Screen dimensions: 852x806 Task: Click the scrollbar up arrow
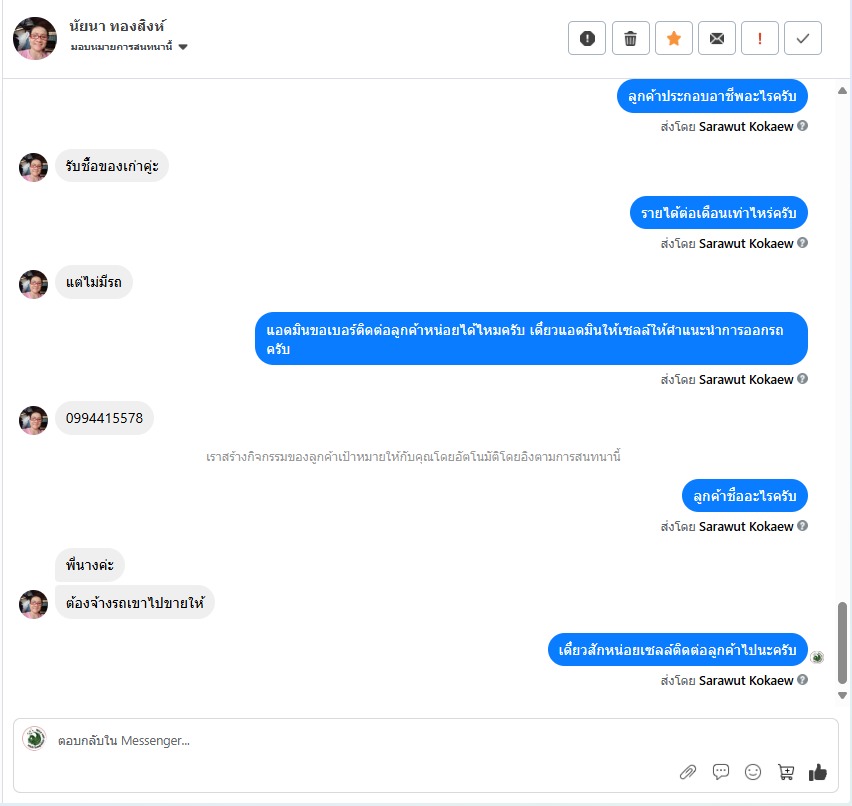(842, 91)
